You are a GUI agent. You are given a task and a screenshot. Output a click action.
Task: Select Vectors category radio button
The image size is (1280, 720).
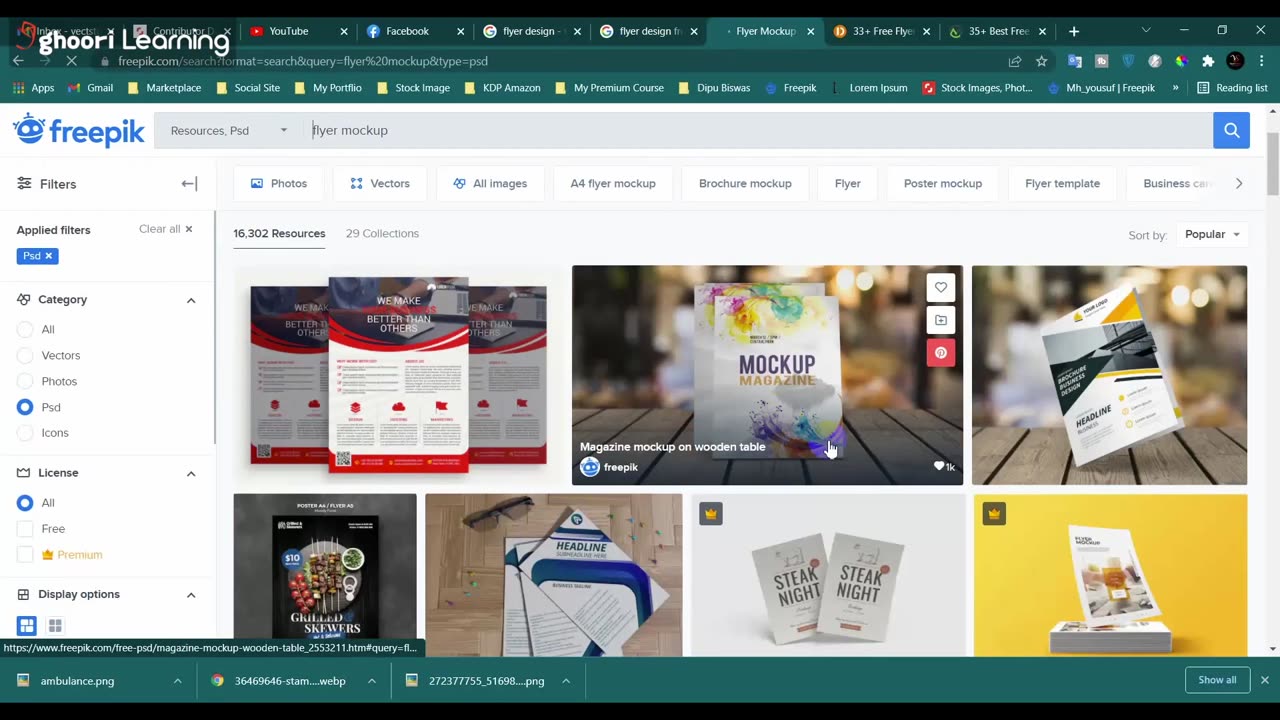(x=25, y=355)
